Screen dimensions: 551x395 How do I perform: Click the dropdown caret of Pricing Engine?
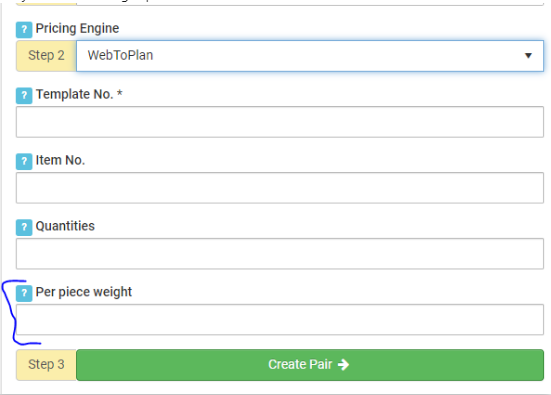point(528,56)
